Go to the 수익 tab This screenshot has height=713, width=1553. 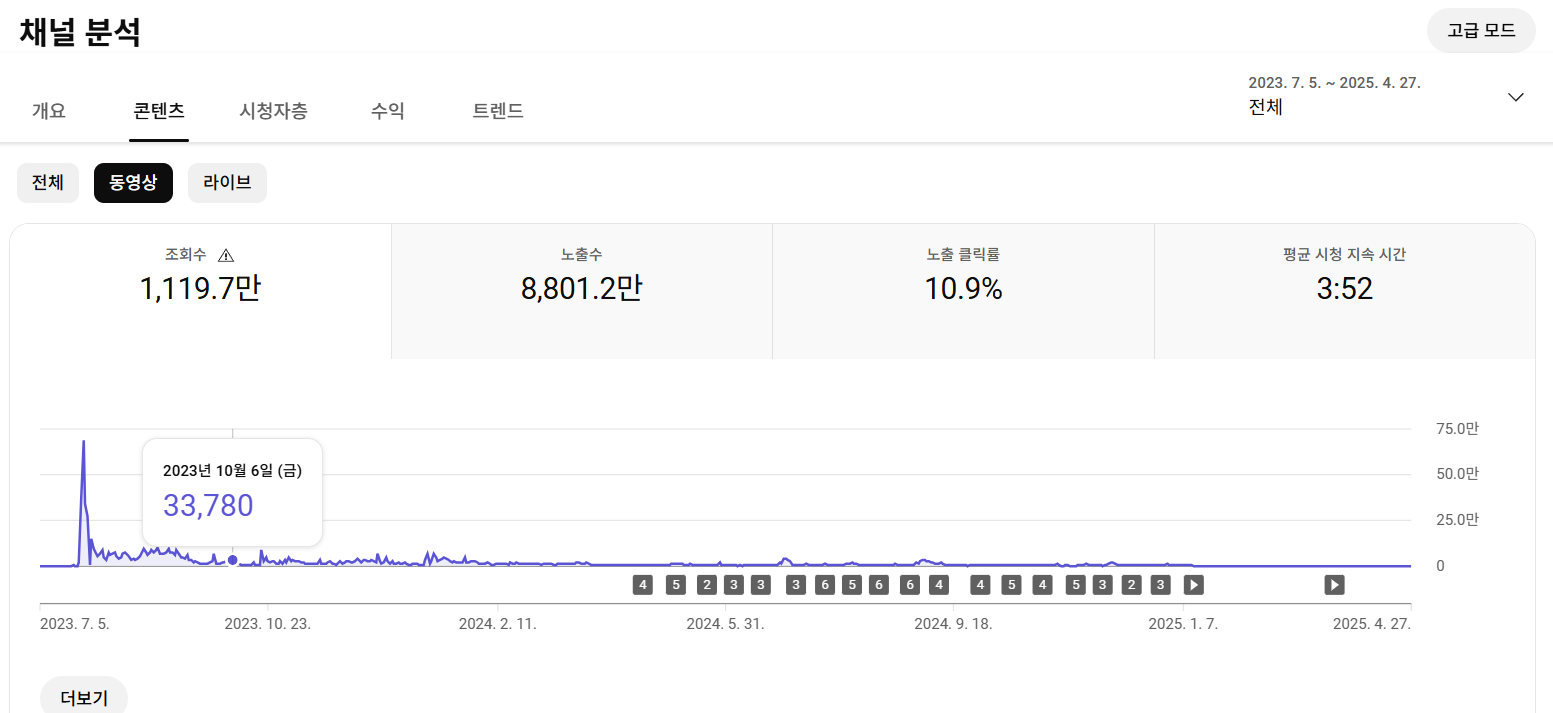coord(387,111)
